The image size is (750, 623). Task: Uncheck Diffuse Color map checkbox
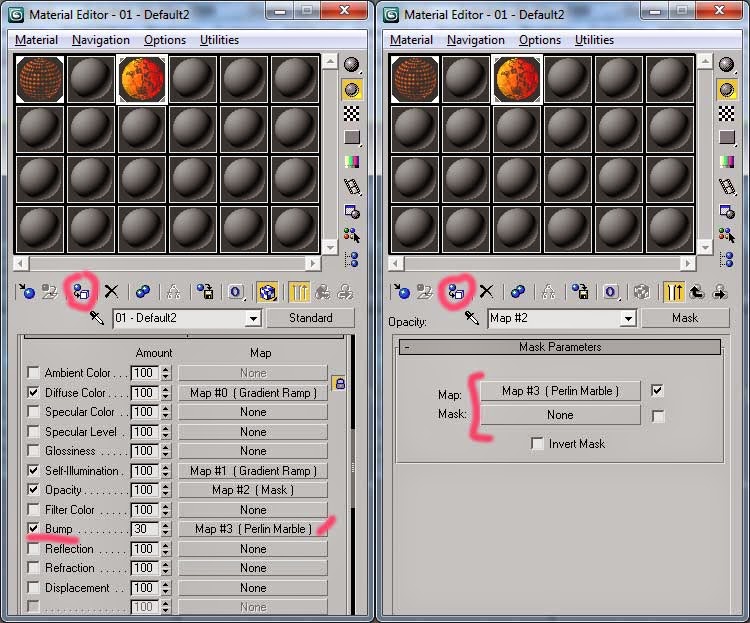coord(33,392)
